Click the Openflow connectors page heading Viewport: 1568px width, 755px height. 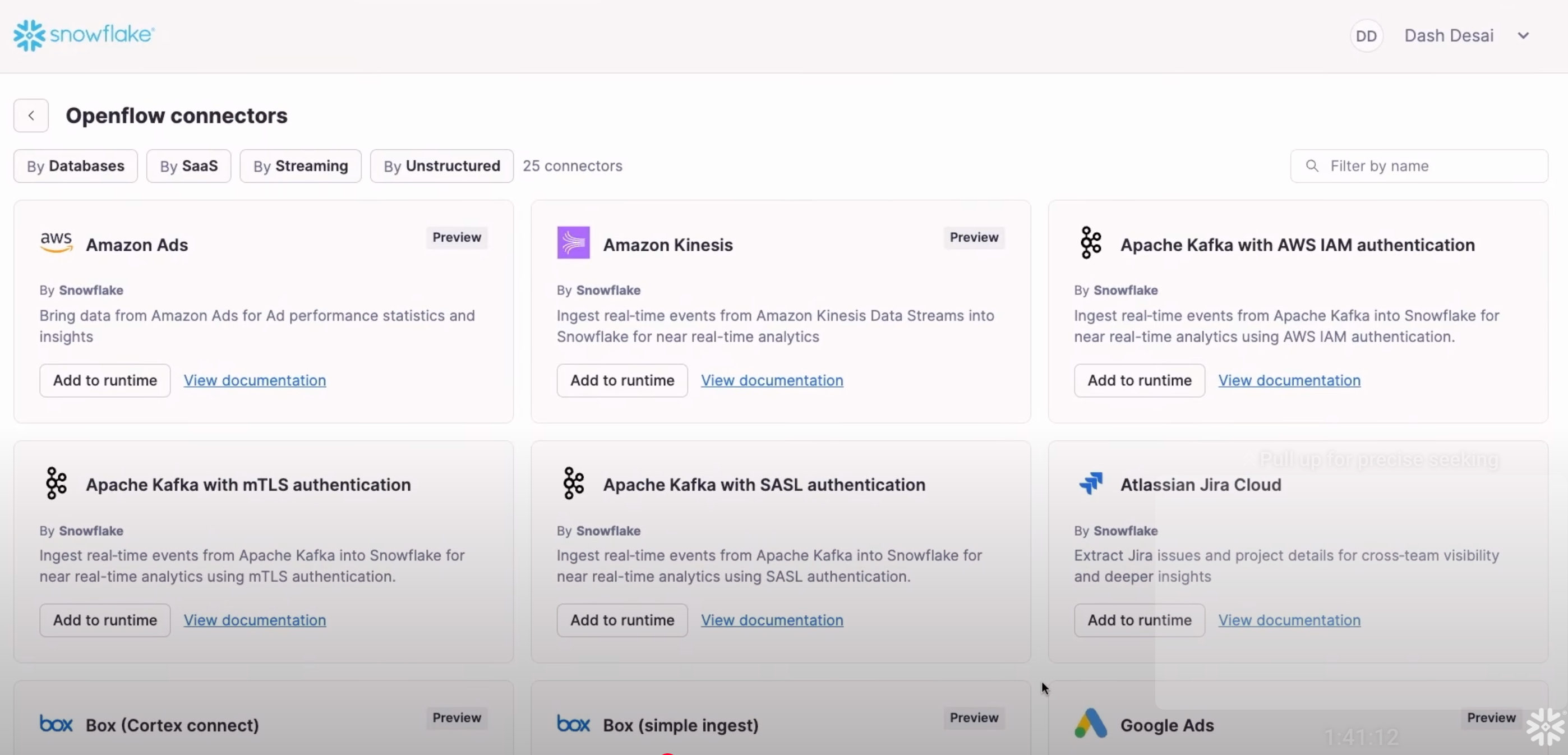(177, 116)
